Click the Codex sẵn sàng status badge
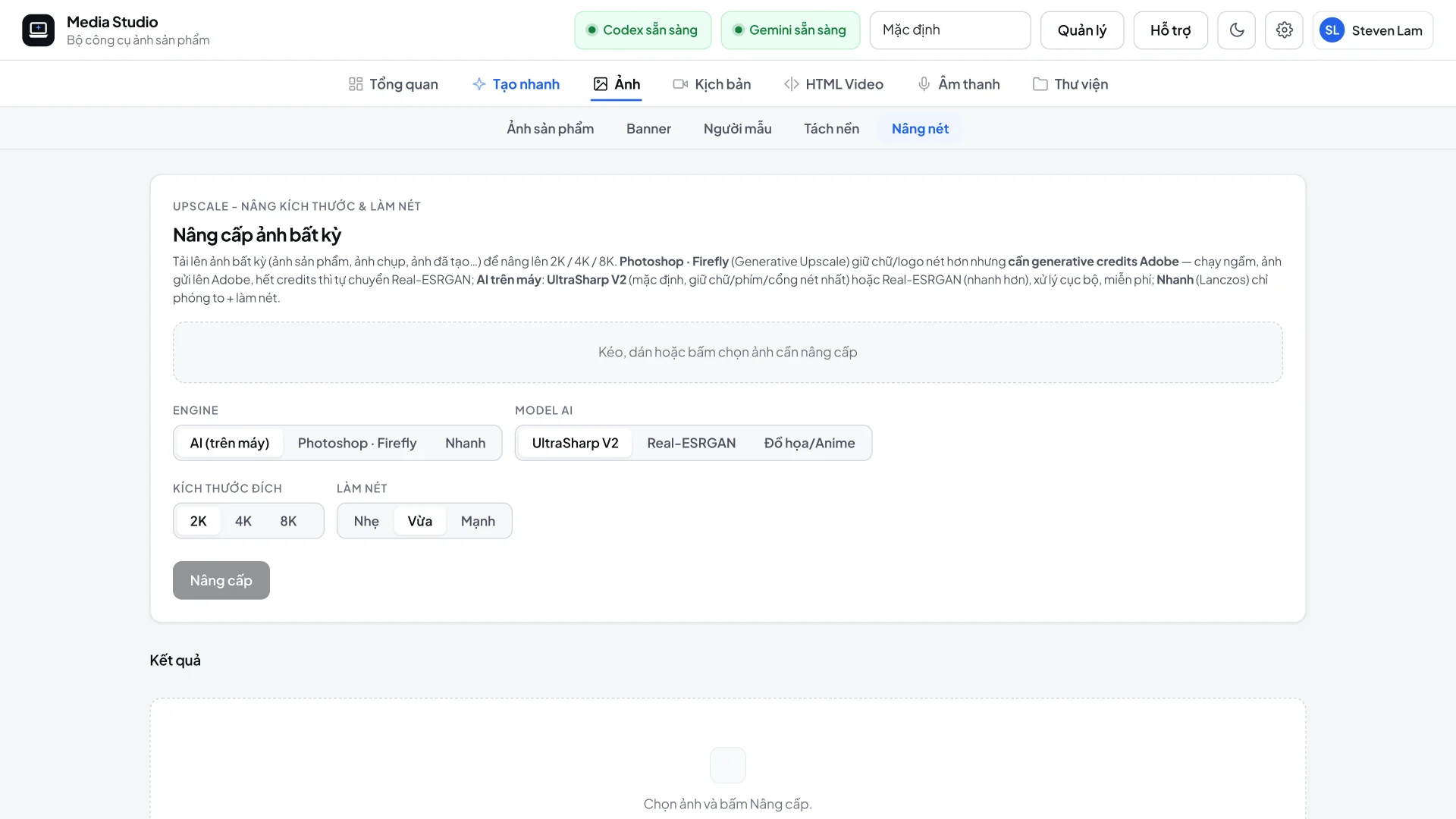The image size is (1456, 819). click(643, 30)
